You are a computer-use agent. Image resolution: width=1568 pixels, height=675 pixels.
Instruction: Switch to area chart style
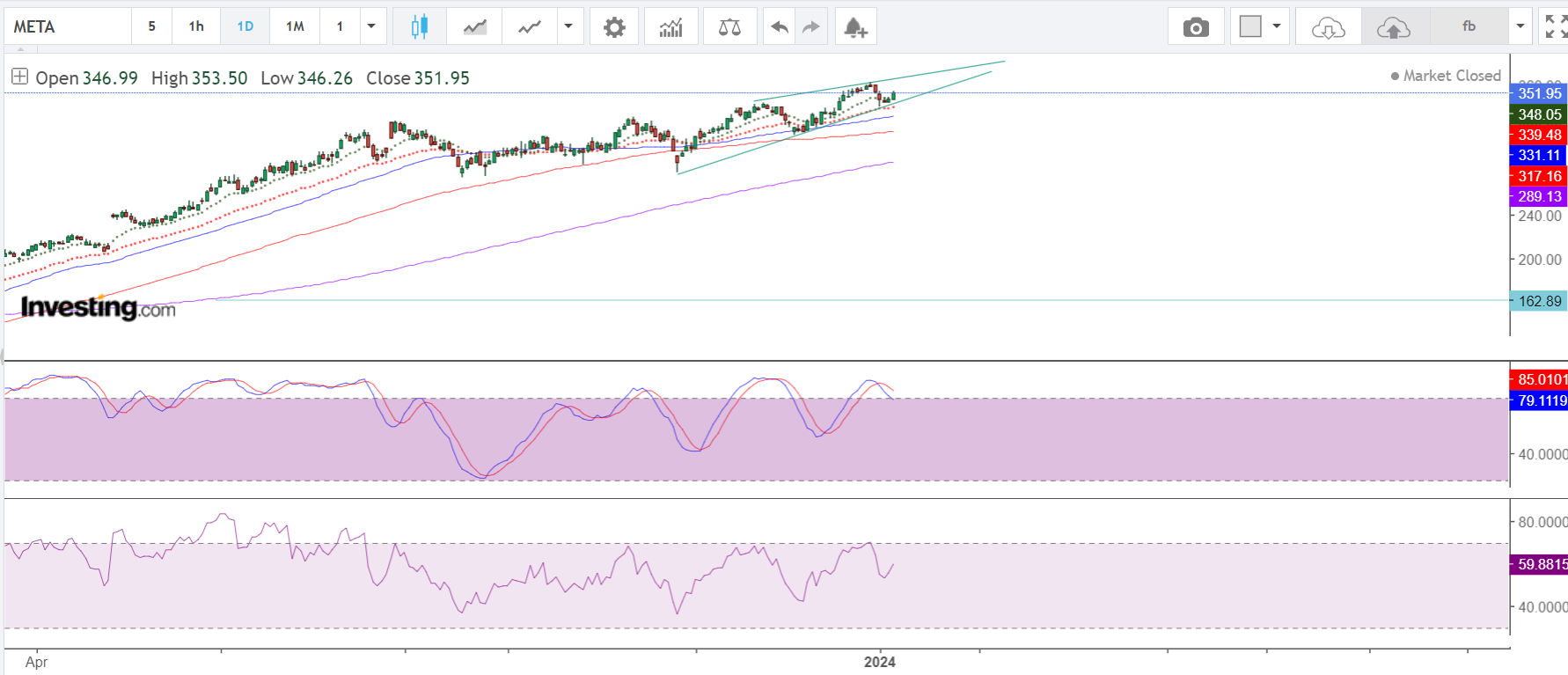click(x=474, y=26)
